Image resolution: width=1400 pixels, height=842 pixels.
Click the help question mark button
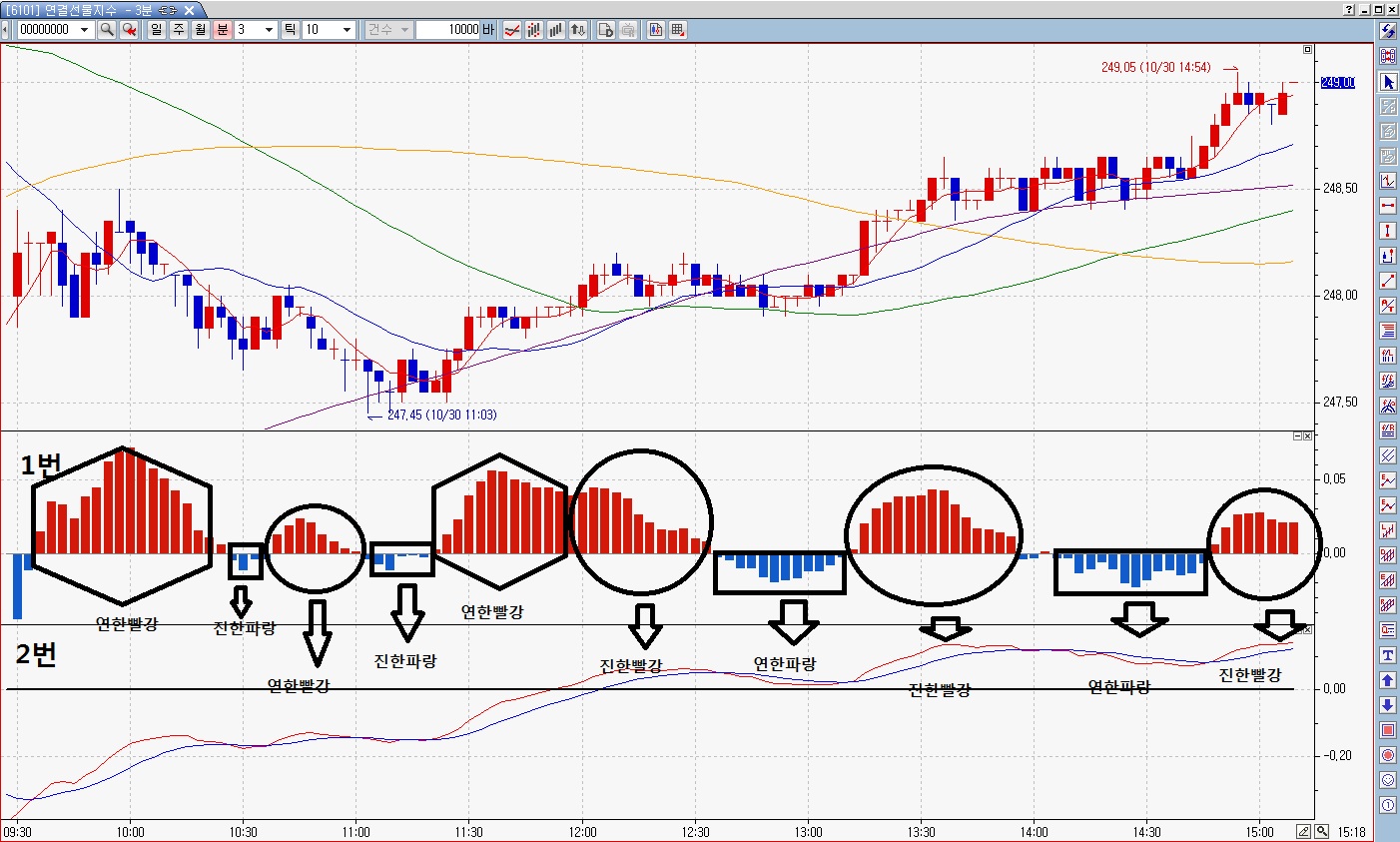click(1350, 9)
